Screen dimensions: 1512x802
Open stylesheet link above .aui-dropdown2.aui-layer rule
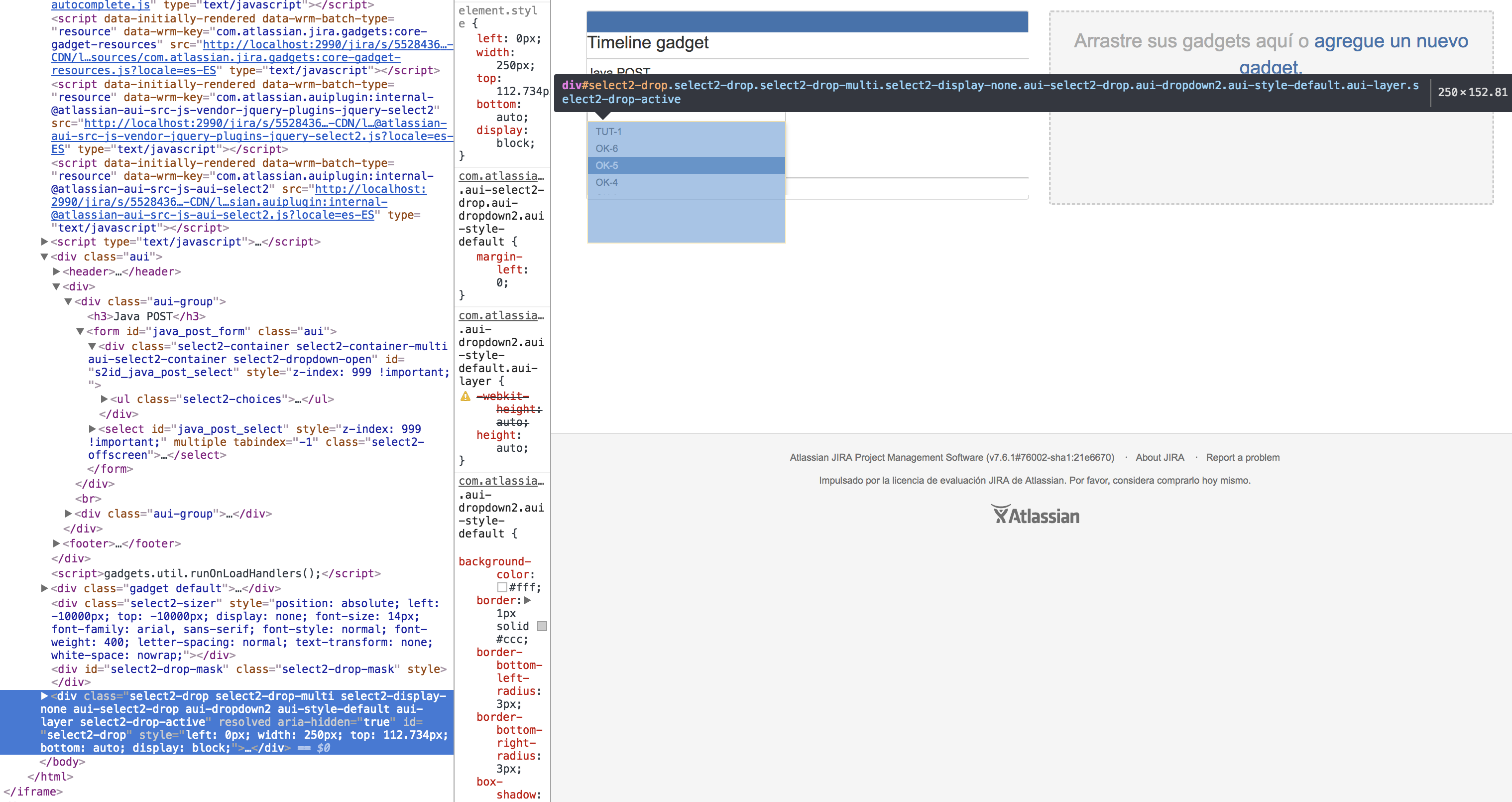point(501,315)
